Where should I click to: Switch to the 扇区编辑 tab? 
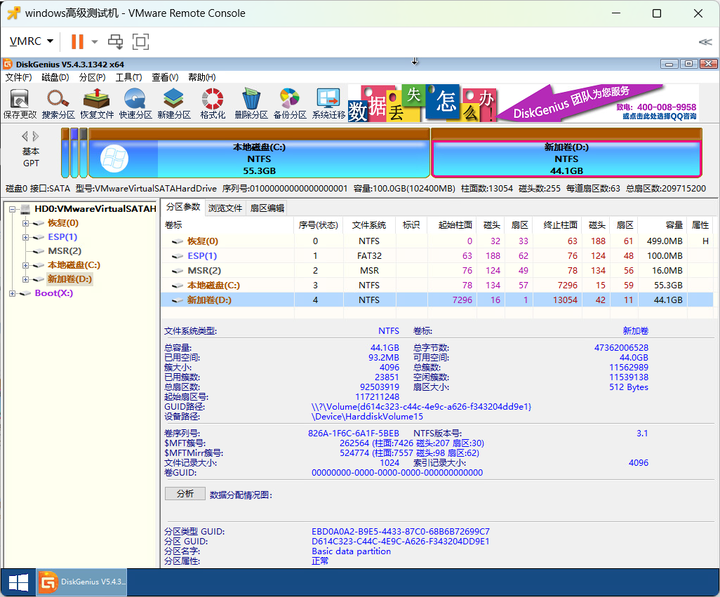coord(267,208)
